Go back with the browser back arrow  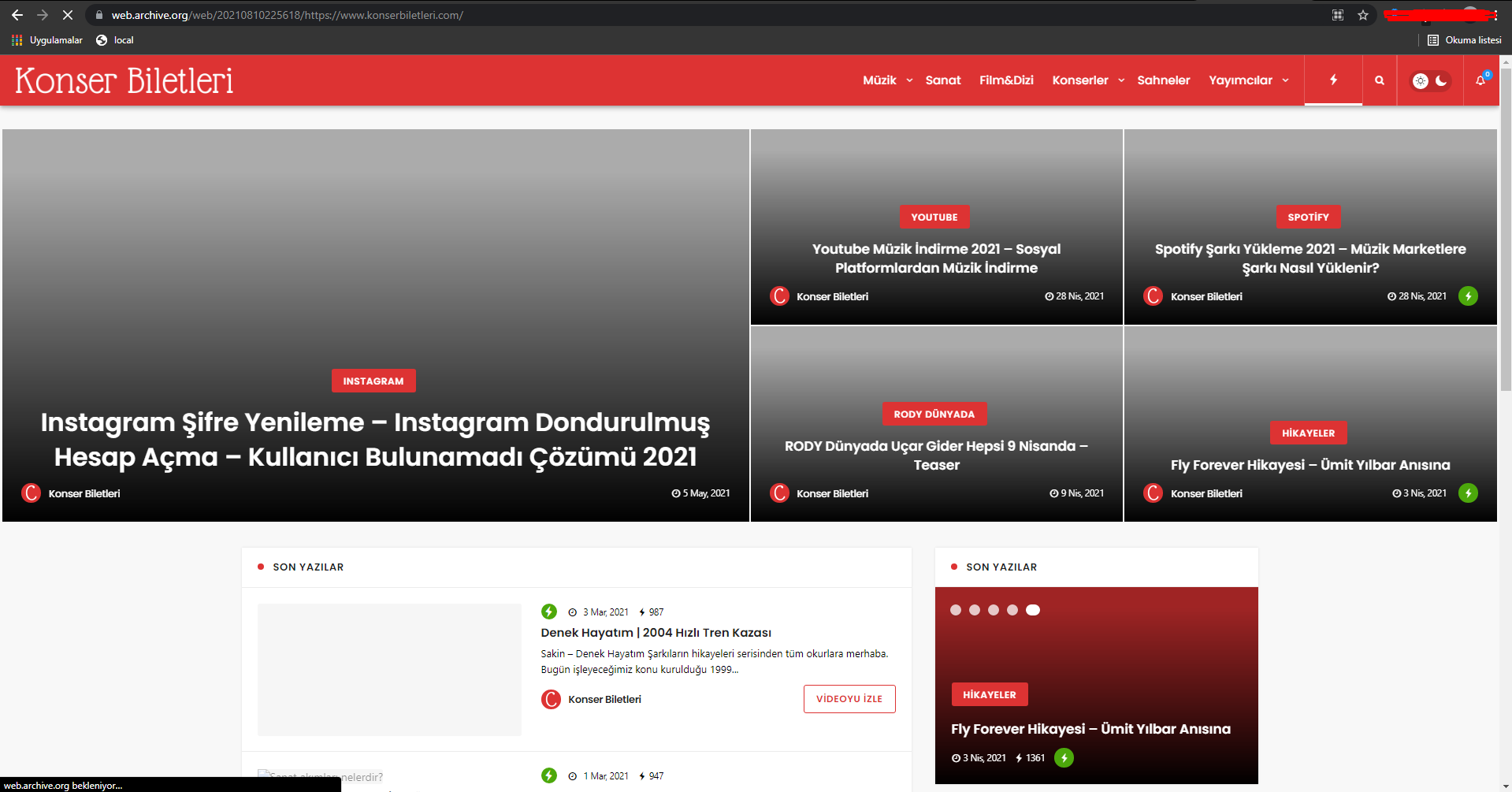[17, 15]
